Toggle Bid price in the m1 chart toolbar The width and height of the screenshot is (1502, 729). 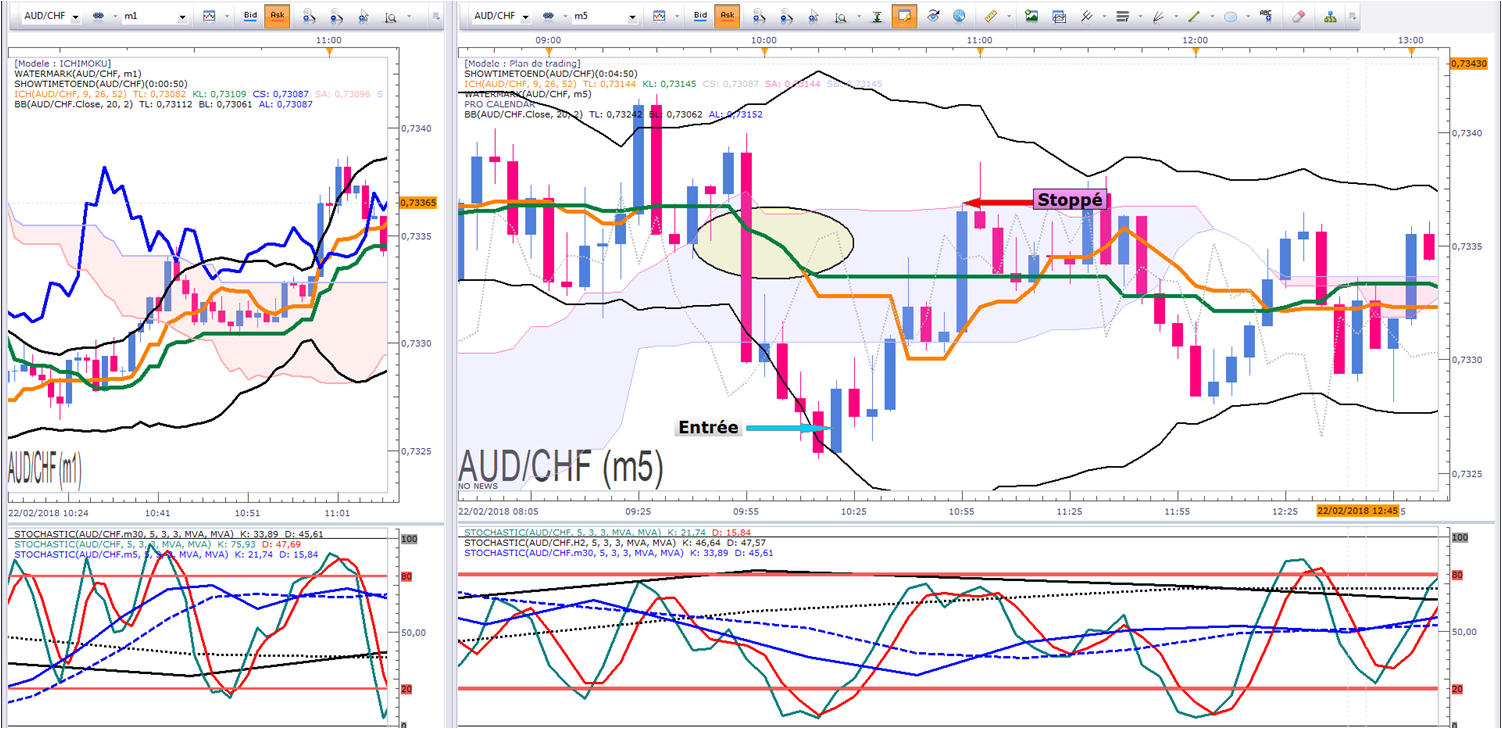pyautogui.click(x=251, y=16)
